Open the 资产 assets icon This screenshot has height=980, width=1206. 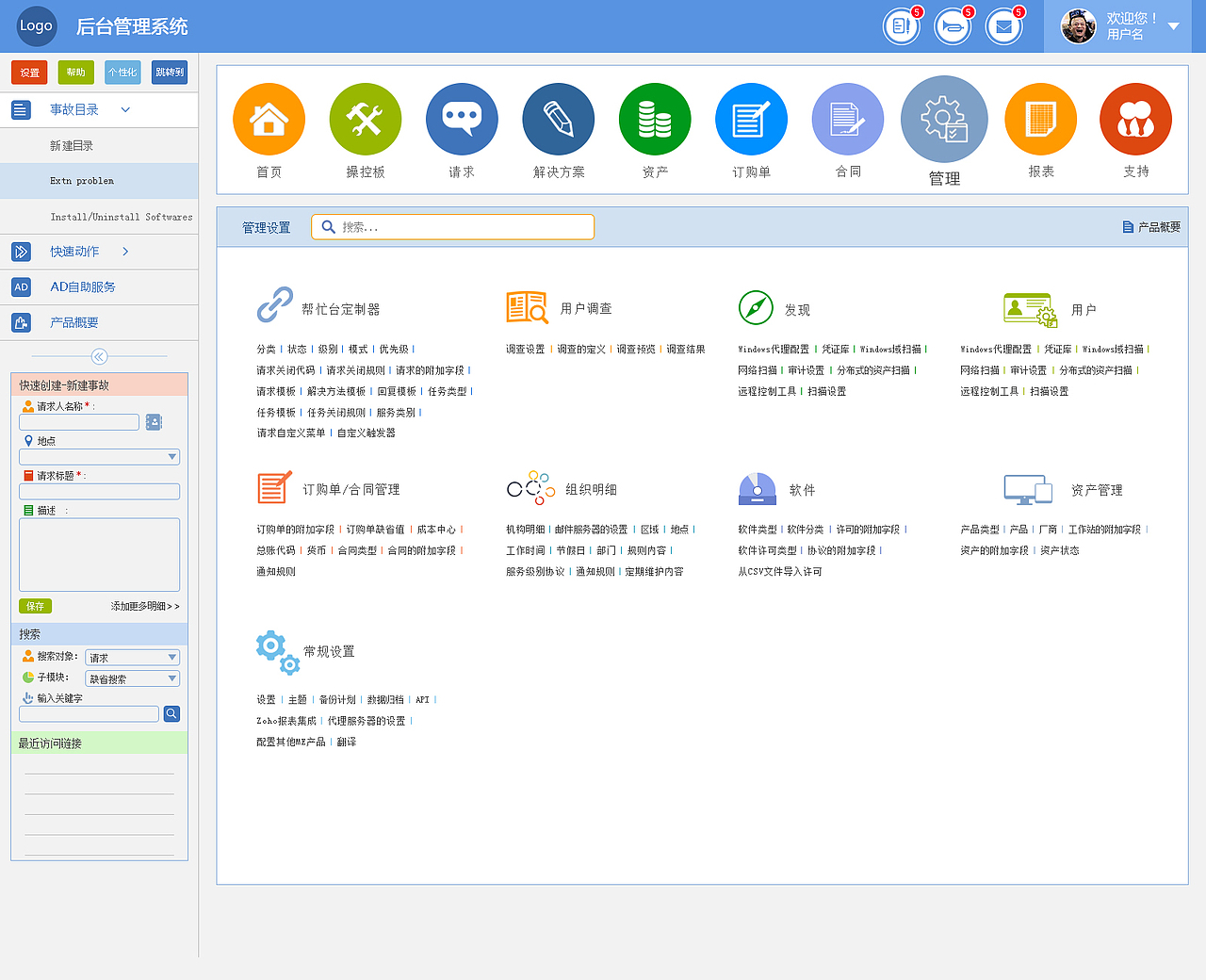point(655,119)
